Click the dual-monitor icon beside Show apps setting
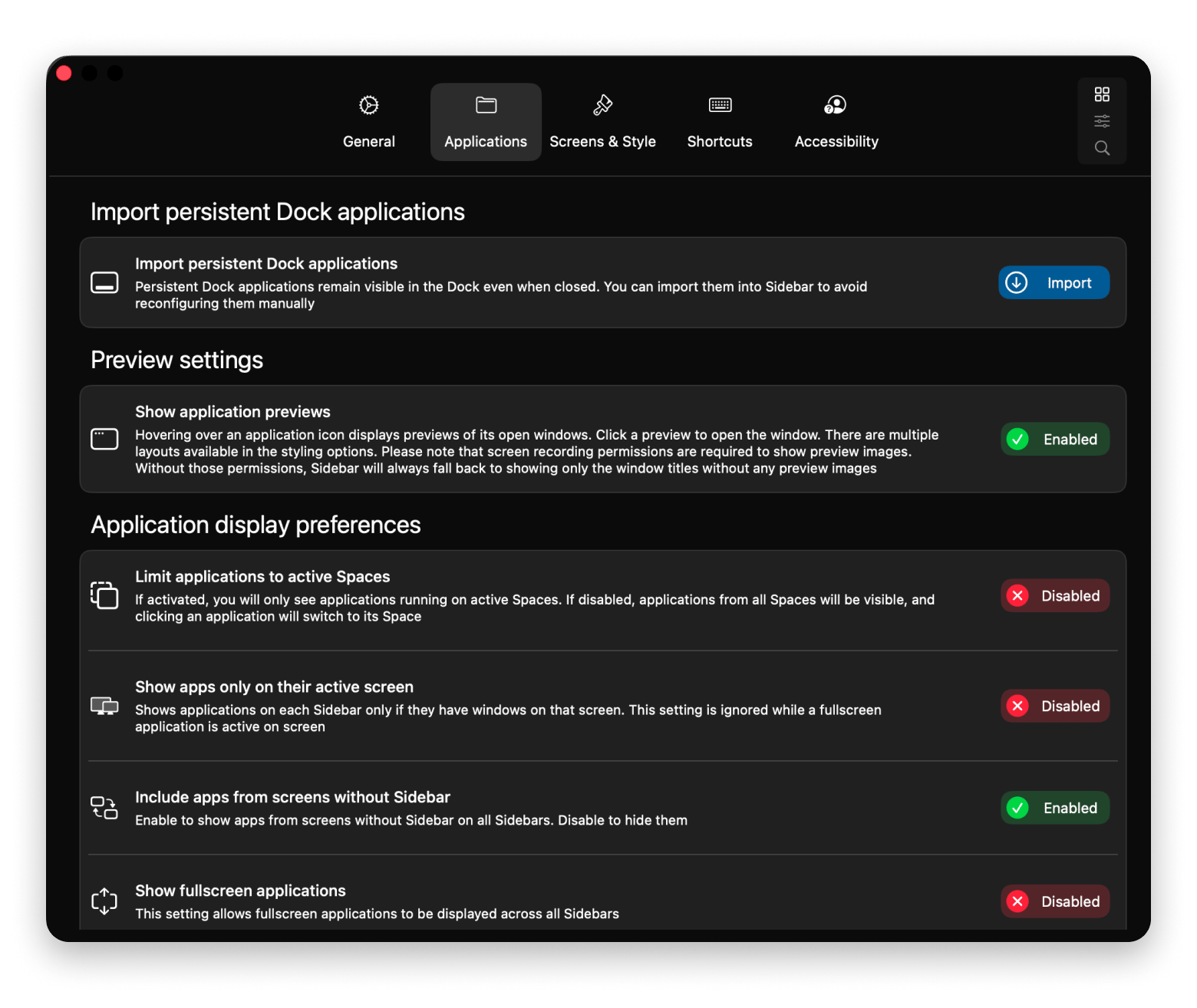The width and height of the screenshot is (1197, 1008). tap(104, 706)
